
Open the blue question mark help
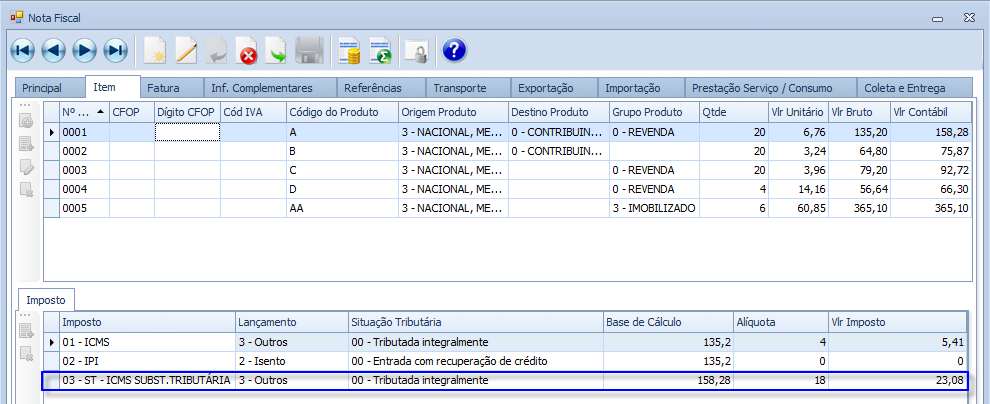coord(454,50)
